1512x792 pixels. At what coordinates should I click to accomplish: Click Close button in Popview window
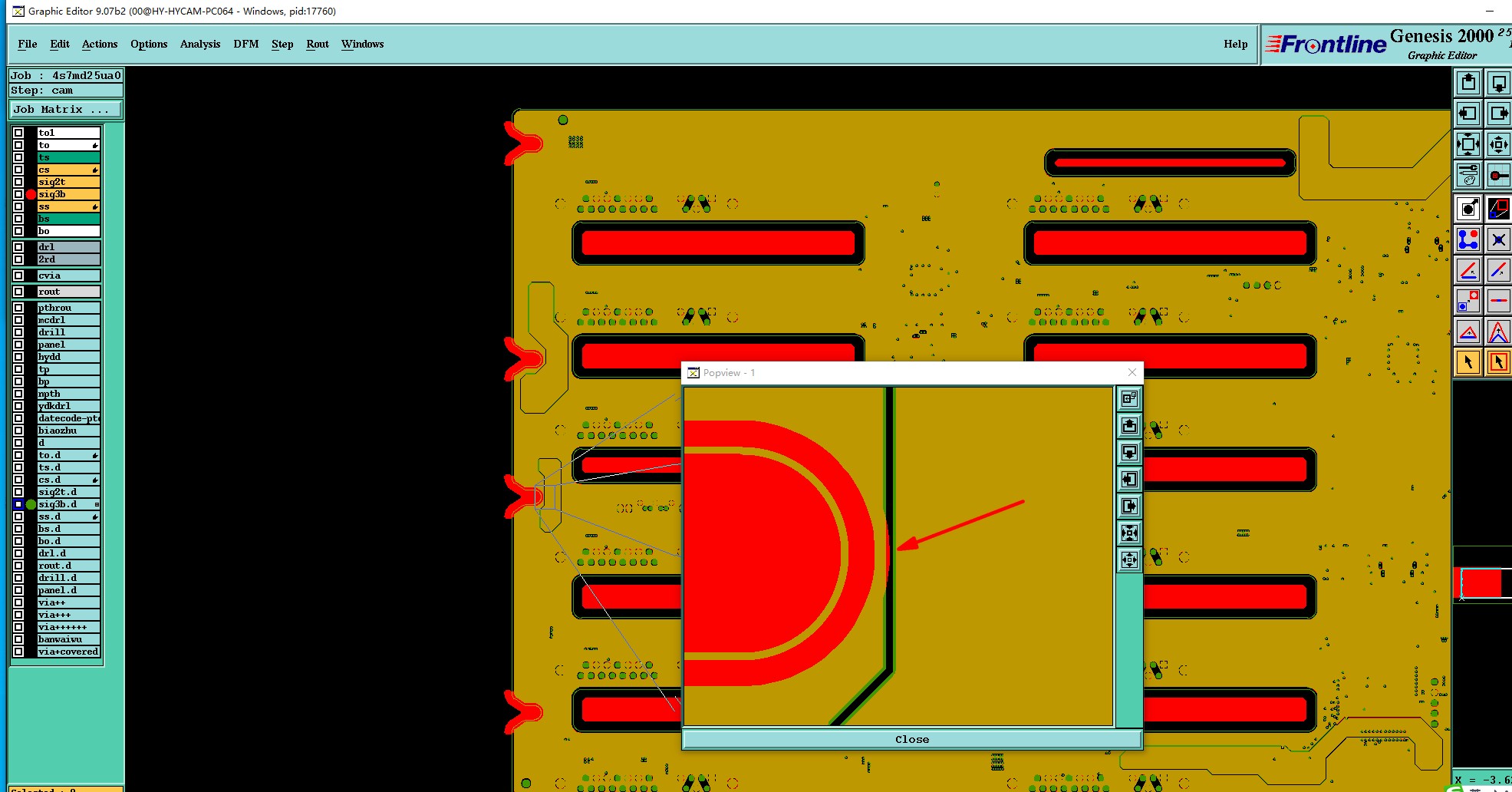[912, 739]
